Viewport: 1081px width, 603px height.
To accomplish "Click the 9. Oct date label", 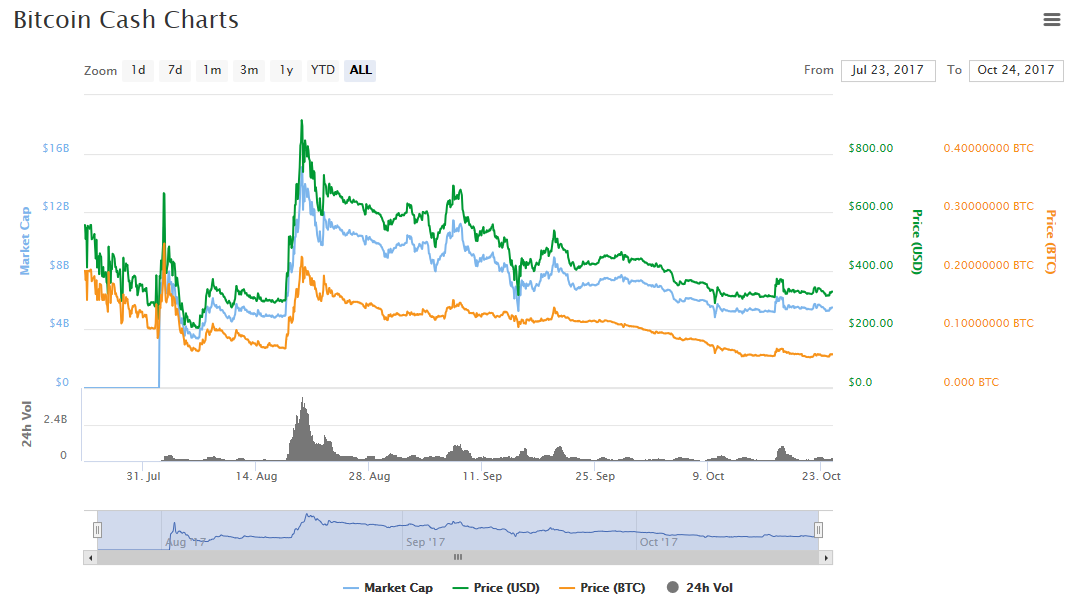I will pos(708,476).
